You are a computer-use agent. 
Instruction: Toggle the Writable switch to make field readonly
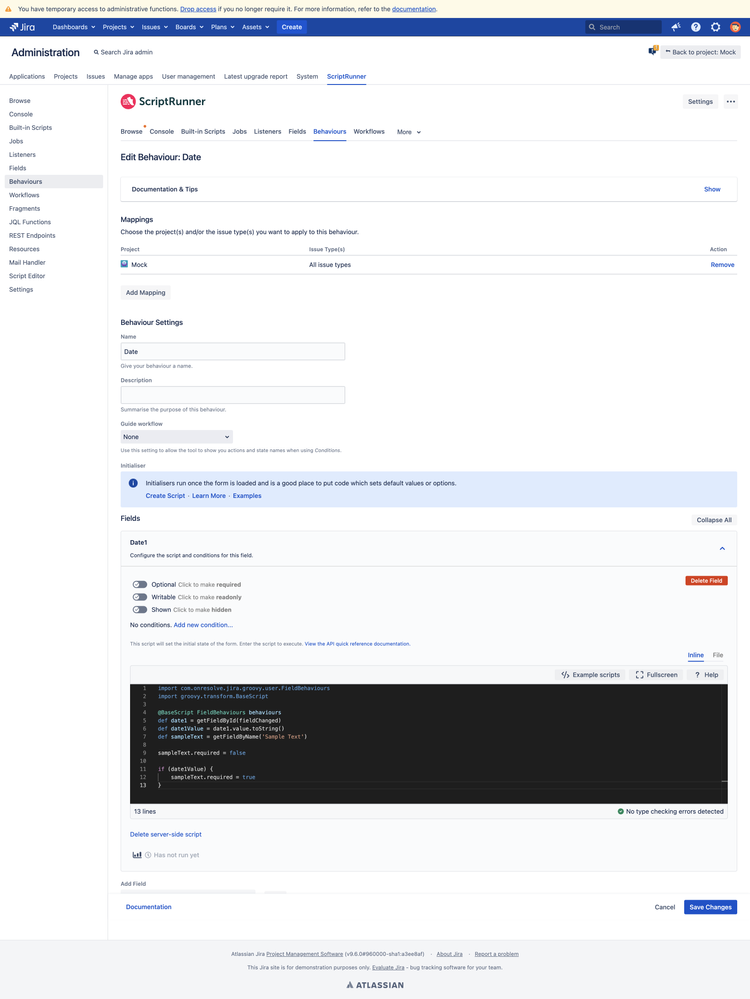[139, 597]
